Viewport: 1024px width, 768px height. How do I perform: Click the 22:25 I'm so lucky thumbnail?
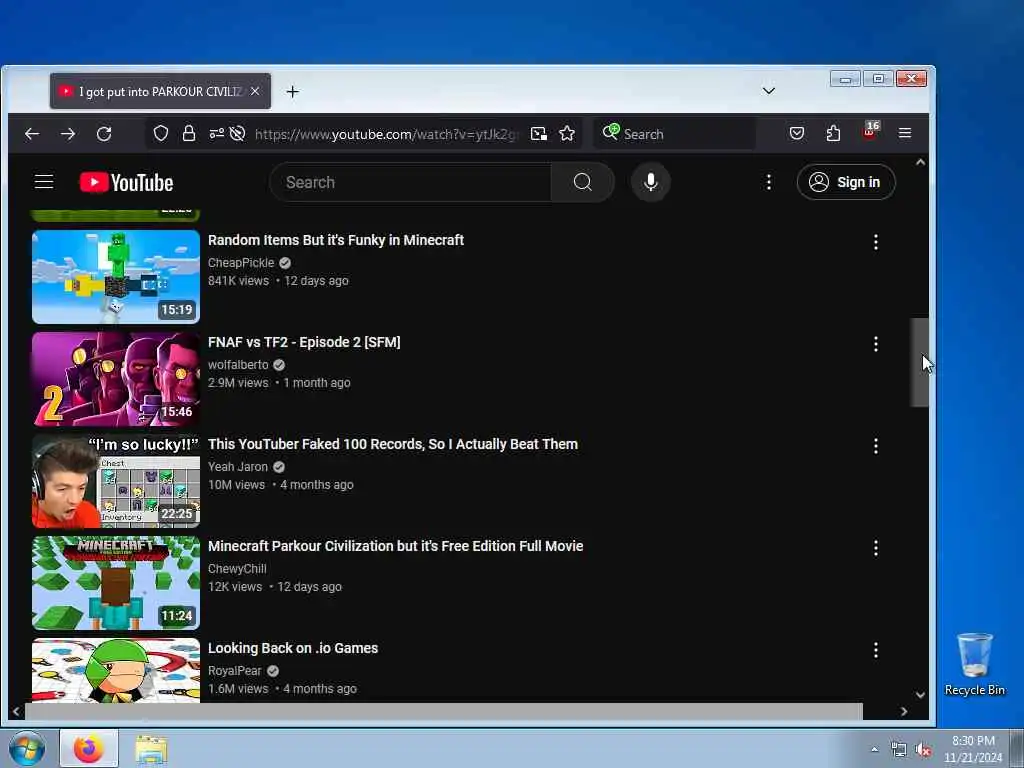pyautogui.click(x=116, y=481)
